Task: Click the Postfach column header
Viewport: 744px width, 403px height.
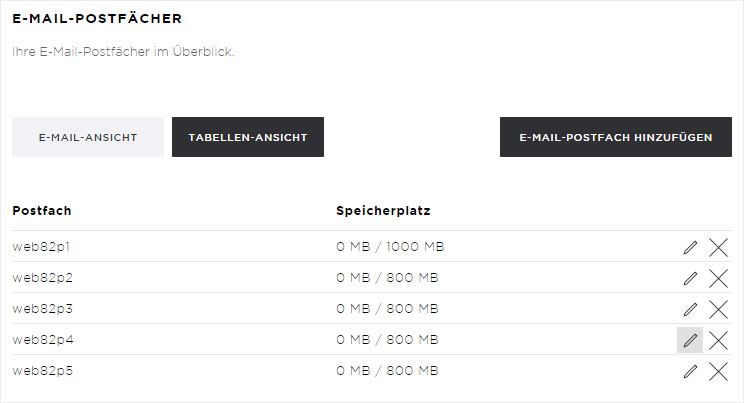Action: click(42, 211)
